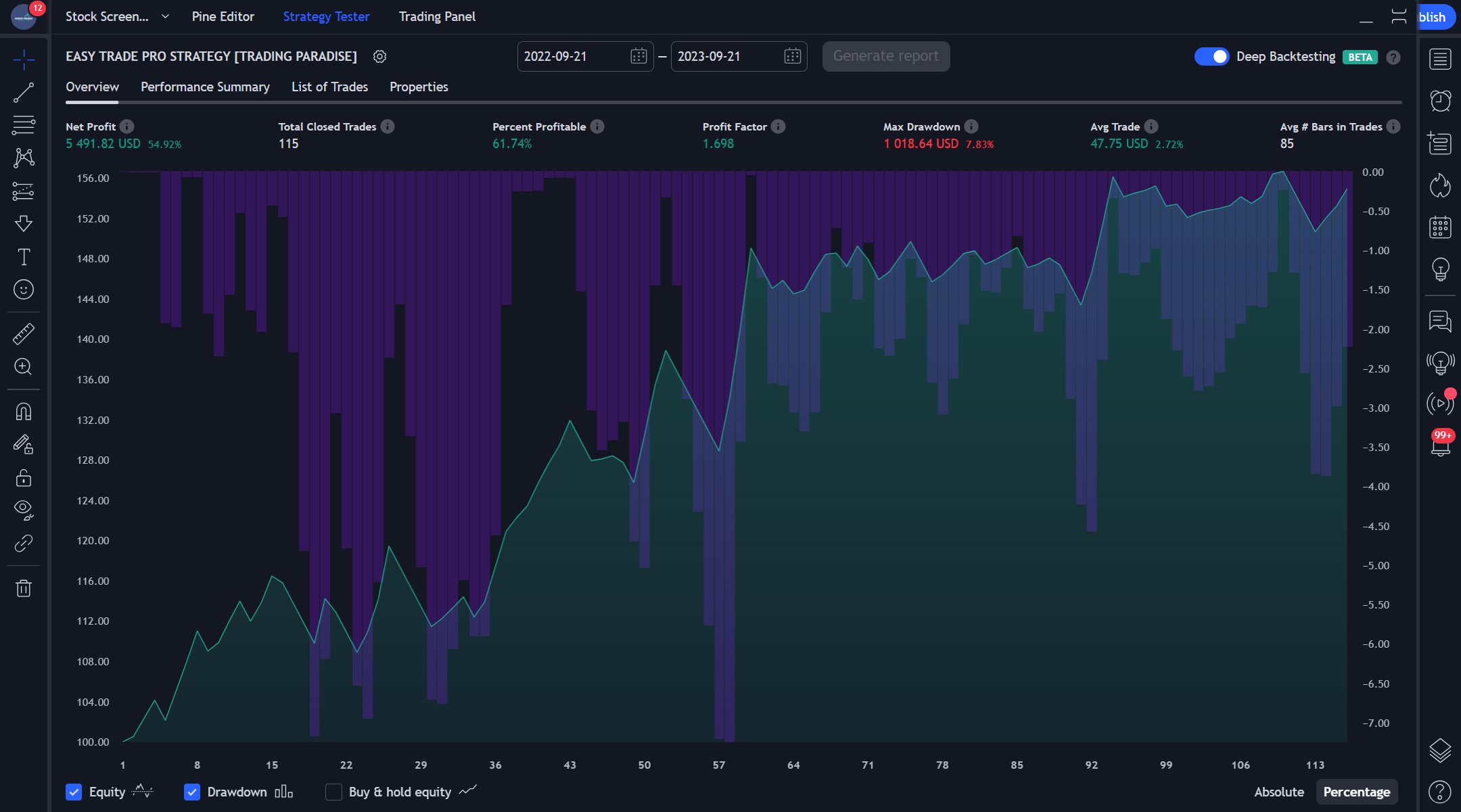Switch to Performance Summary tab

click(x=205, y=87)
